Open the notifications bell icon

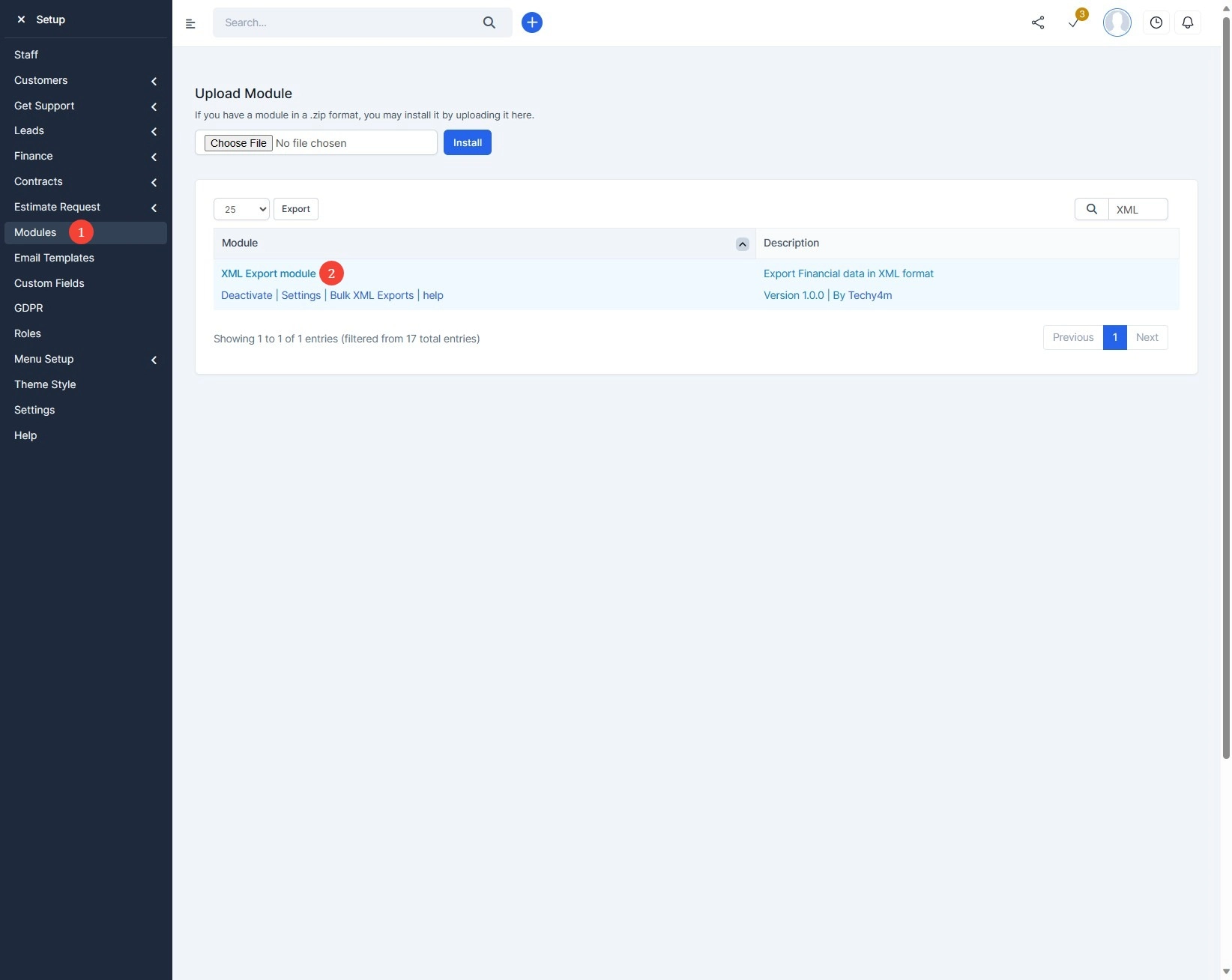[x=1187, y=22]
